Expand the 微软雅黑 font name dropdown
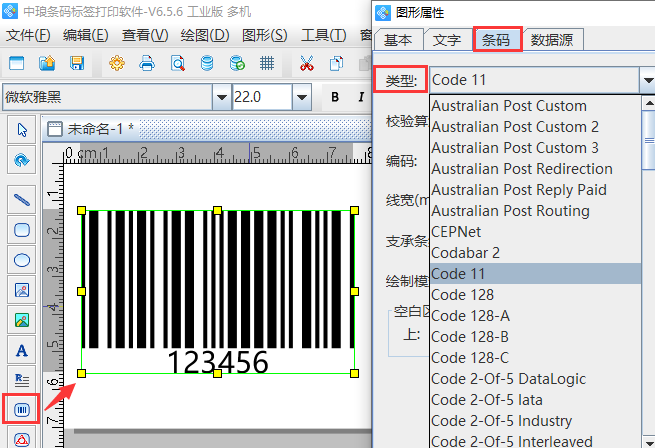 [220, 97]
